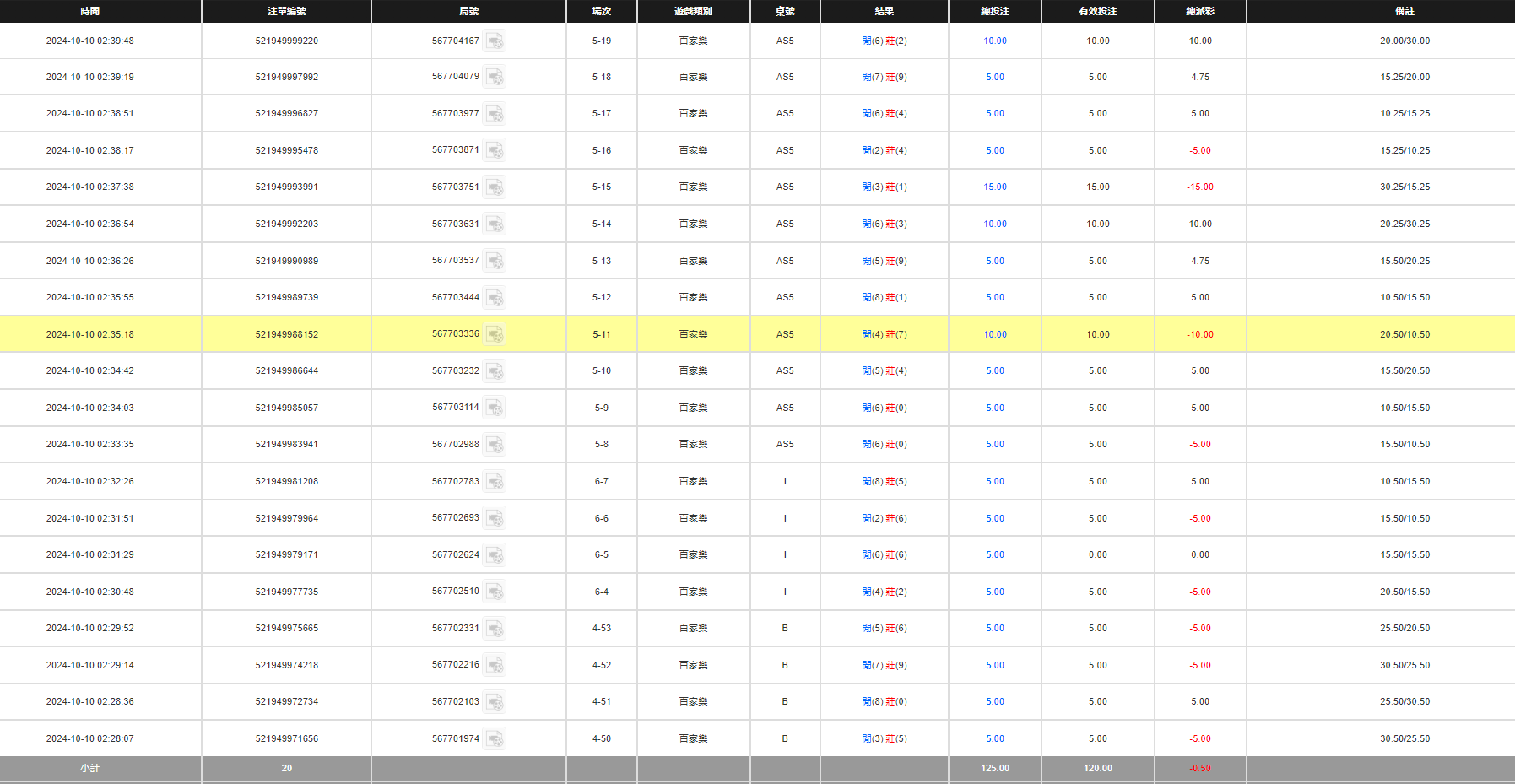Click replay icon next to round 567703114
Image resolution: width=1515 pixels, height=784 pixels.
pyautogui.click(x=495, y=408)
